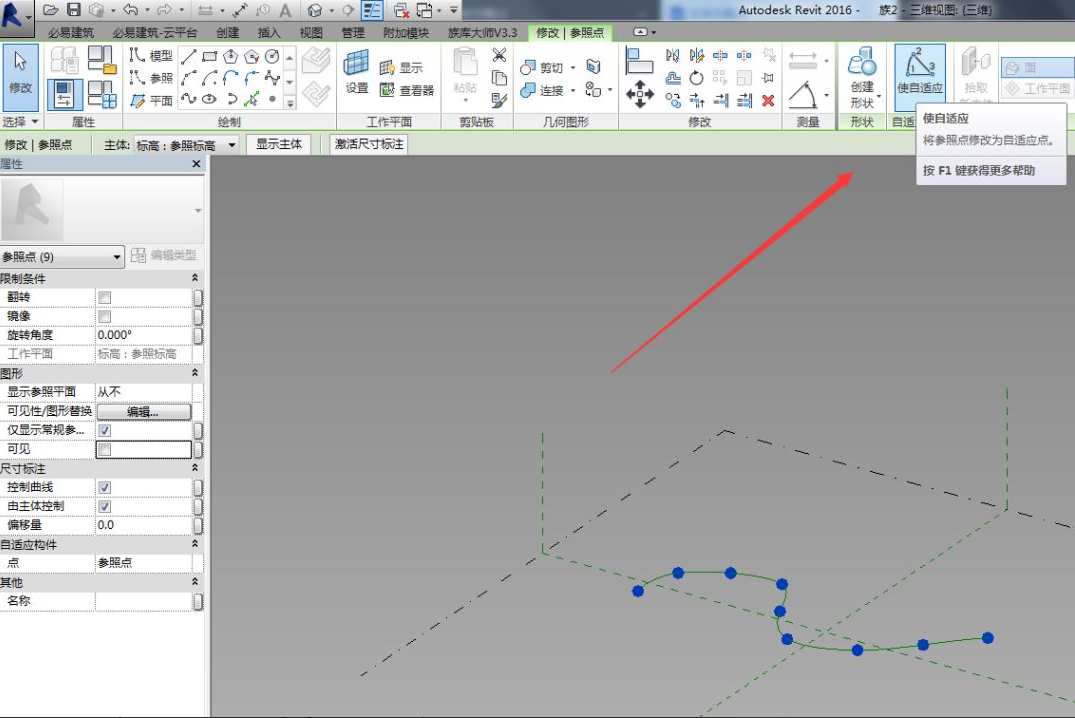Click the red X Delete icon
The height and width of the screenshot is (718, 1075).
coord(768,101)
